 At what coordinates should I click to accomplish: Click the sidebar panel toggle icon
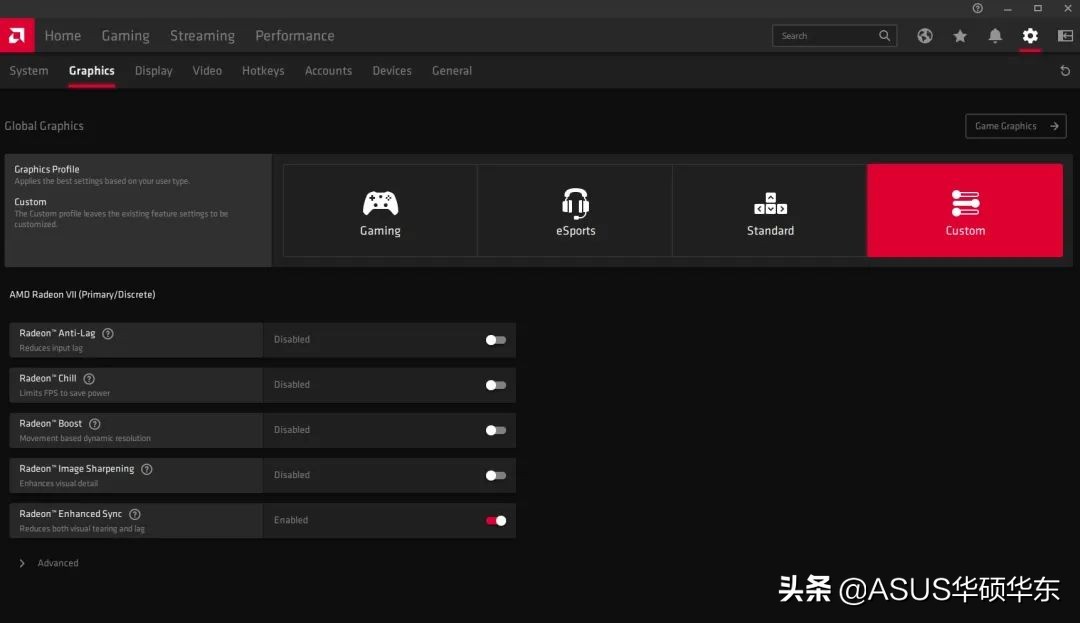tap(1065, 36)
